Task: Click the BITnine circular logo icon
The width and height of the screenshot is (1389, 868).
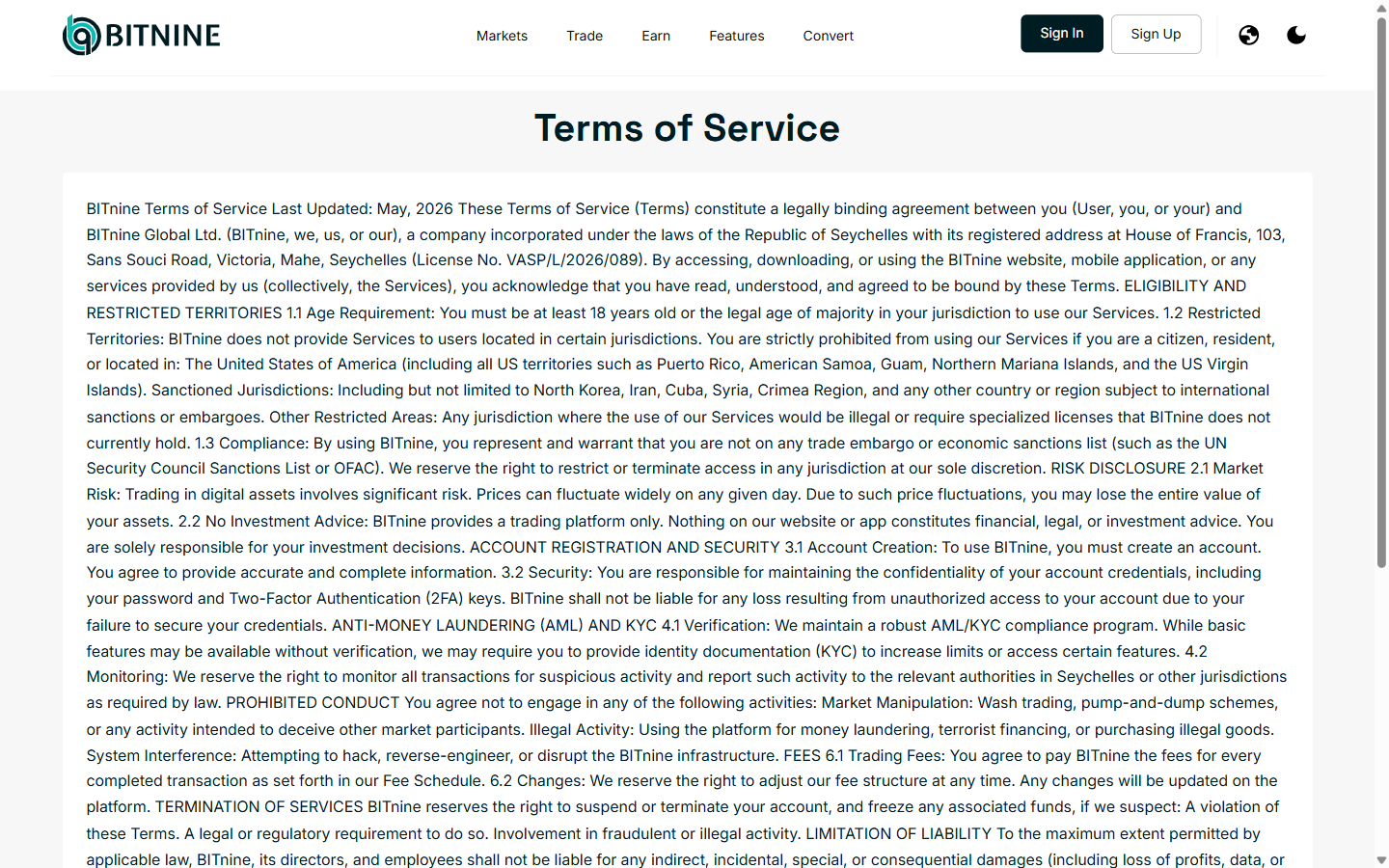Action: pyautogui.click(x=82, y=36)
